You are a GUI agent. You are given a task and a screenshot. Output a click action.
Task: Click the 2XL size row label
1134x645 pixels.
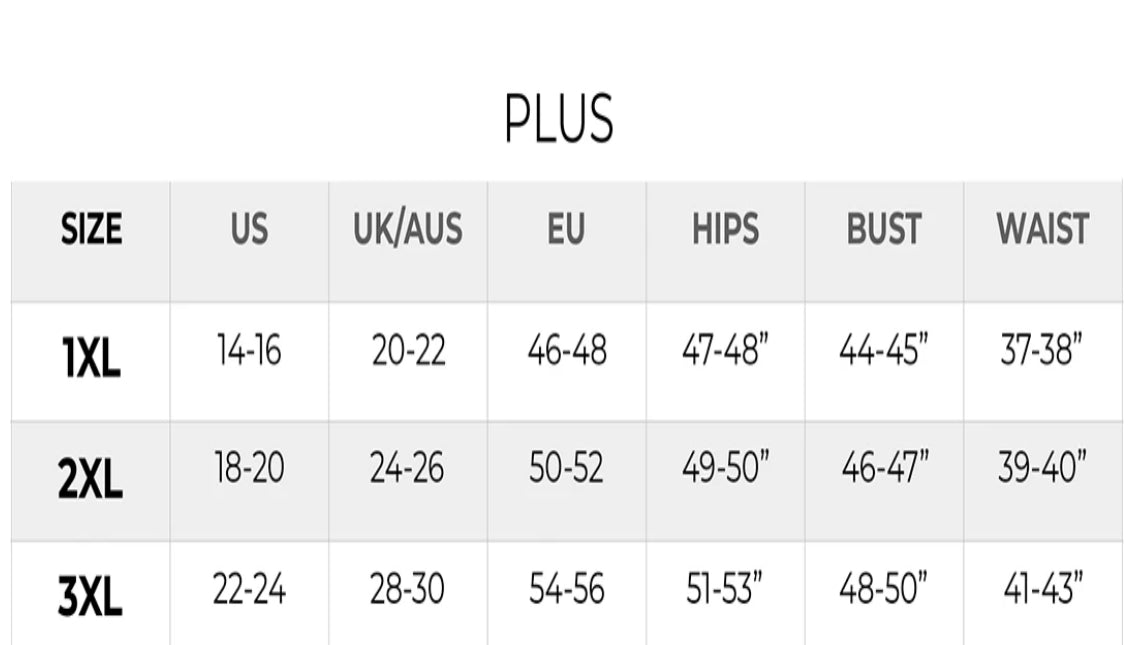click(91, 481)
